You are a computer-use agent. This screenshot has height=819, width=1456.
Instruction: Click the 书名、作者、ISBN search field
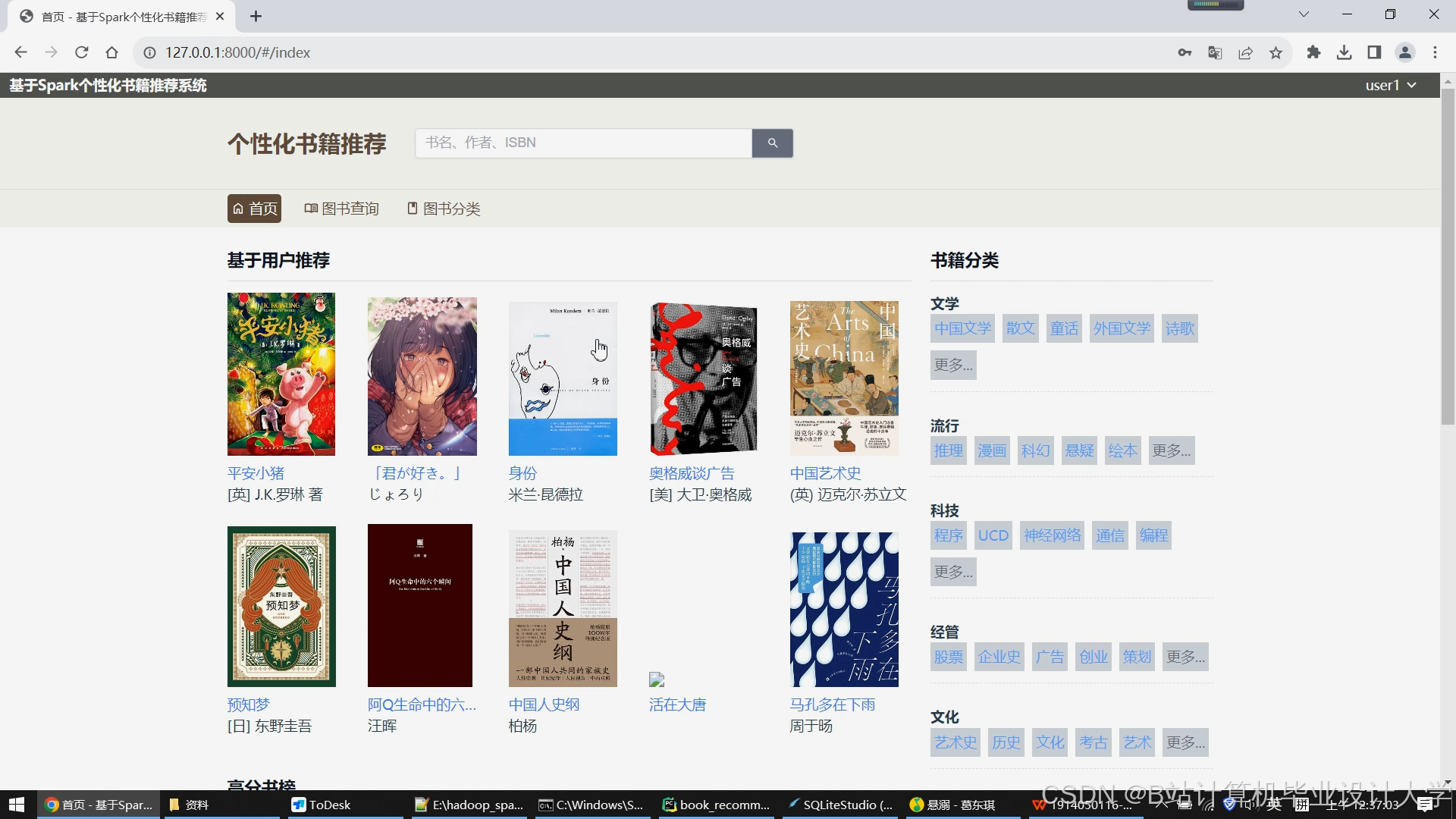click(582, 143)
